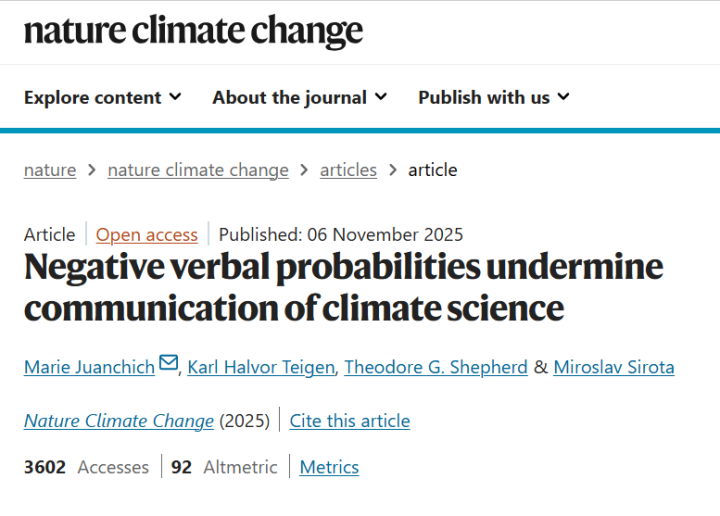View author Theodore G. Shepherd details
This screenshot has height=516, width=720.
(x=435, y=367)
